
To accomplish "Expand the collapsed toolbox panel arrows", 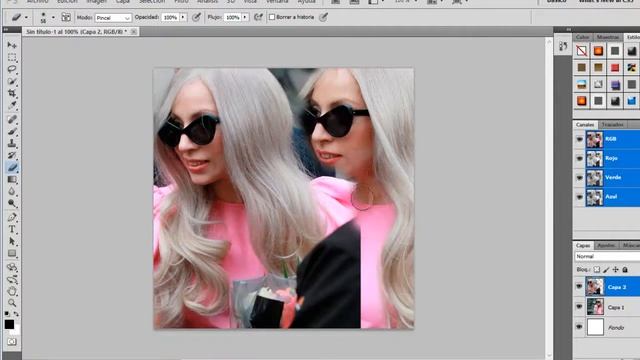I will click(6, 29).
